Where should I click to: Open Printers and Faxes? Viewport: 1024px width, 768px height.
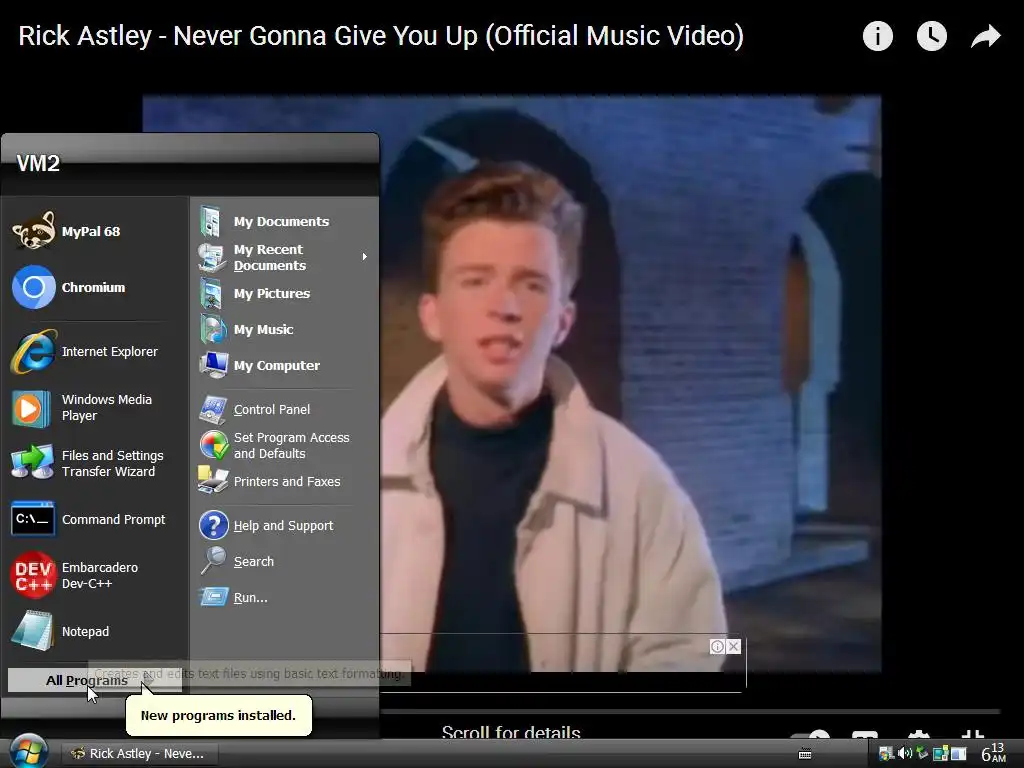pos(285,481)
